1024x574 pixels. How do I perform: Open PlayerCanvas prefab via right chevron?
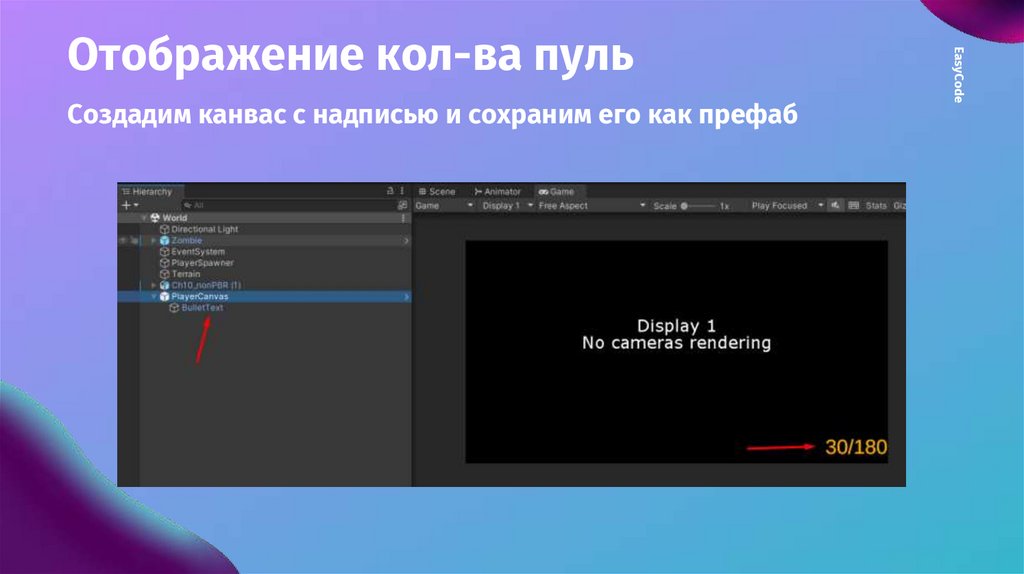[406, 296]
